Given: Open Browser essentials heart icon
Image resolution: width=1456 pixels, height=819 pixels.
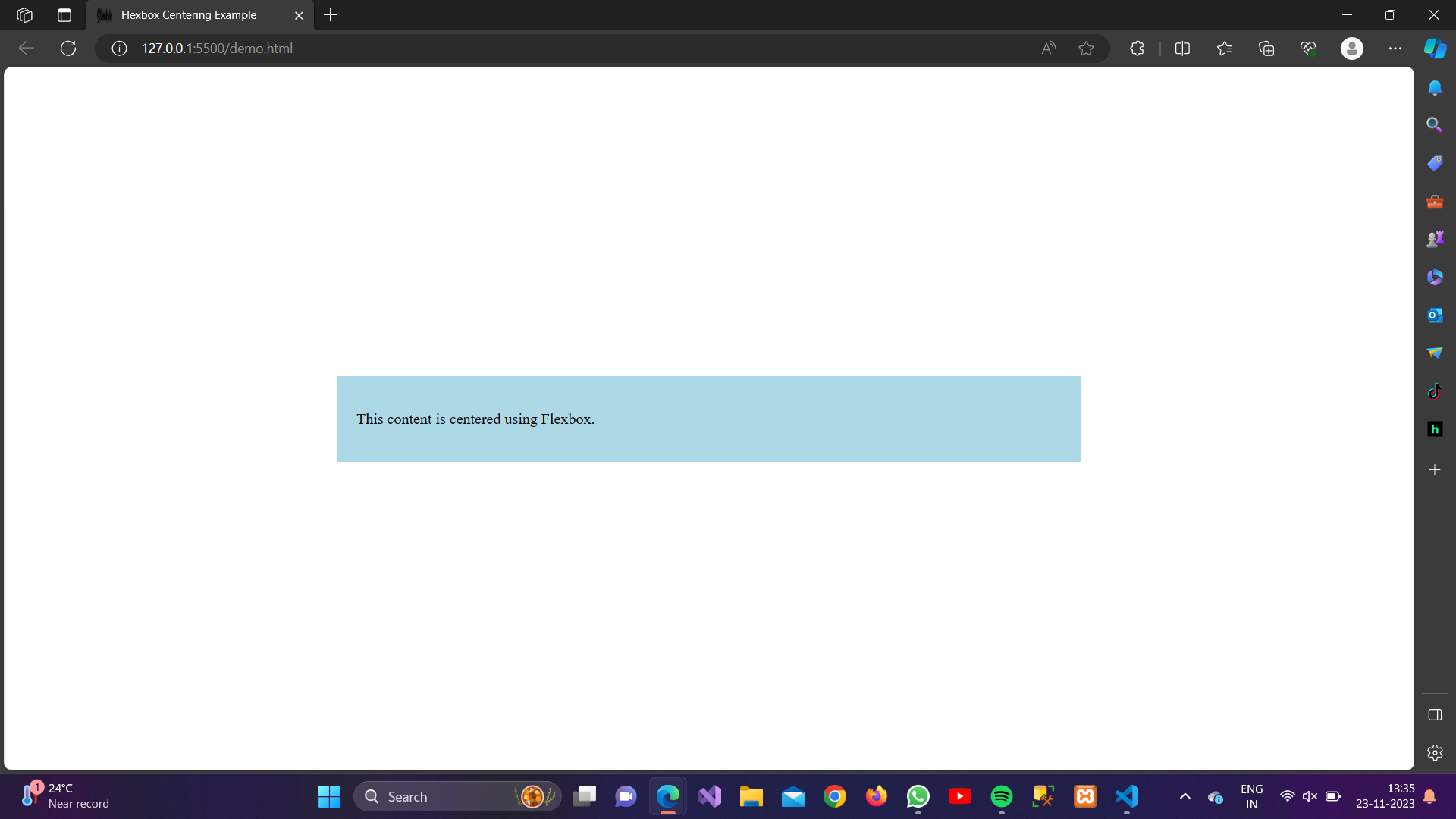Looking at the screenshot, I should [1308, 49].
